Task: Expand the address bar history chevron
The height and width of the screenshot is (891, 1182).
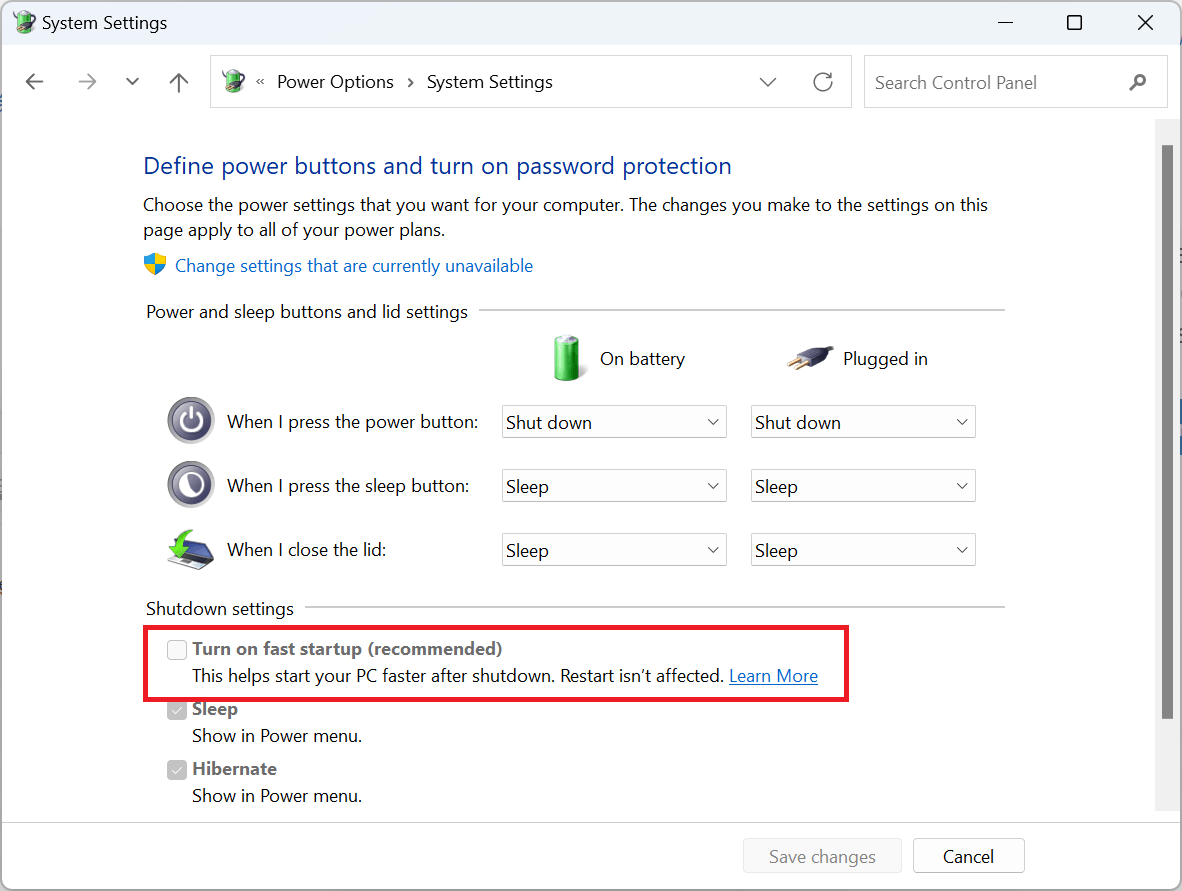Action: coord(768,81)
